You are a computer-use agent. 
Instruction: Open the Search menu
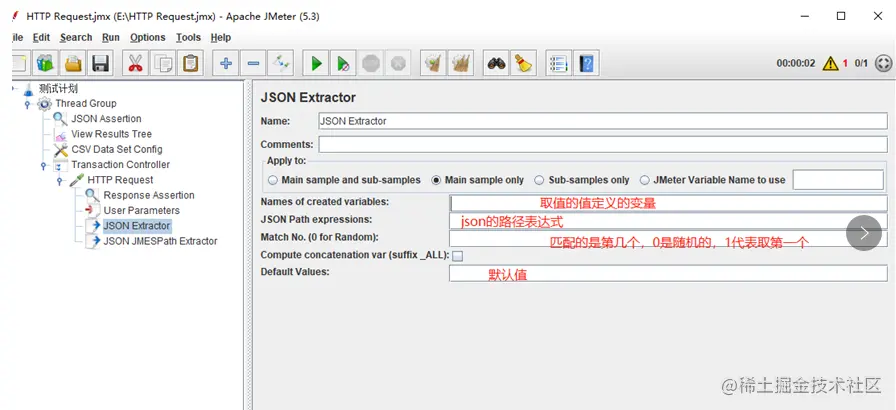[x=76, y=38]
